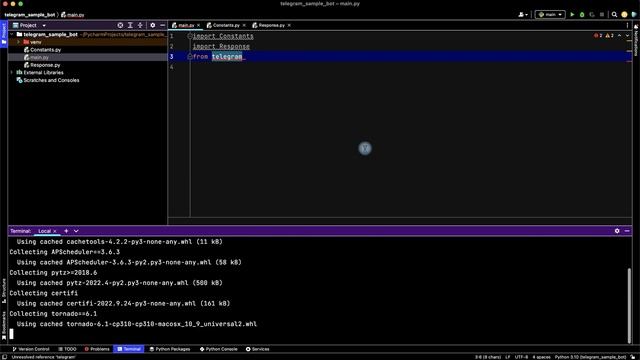
Task: Click the import Constants line
Action: point(223,36)
